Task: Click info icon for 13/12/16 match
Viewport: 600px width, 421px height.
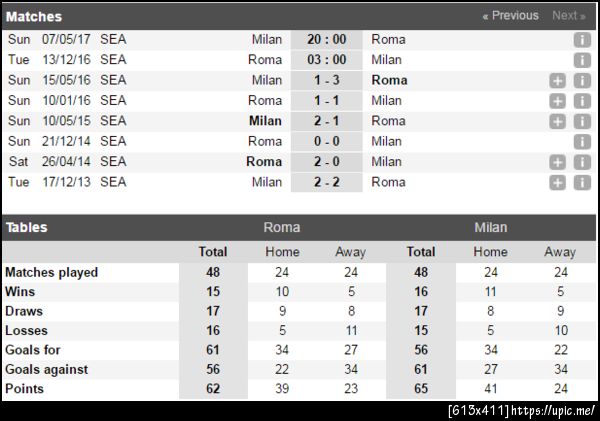Action: [x=582, y=60]
